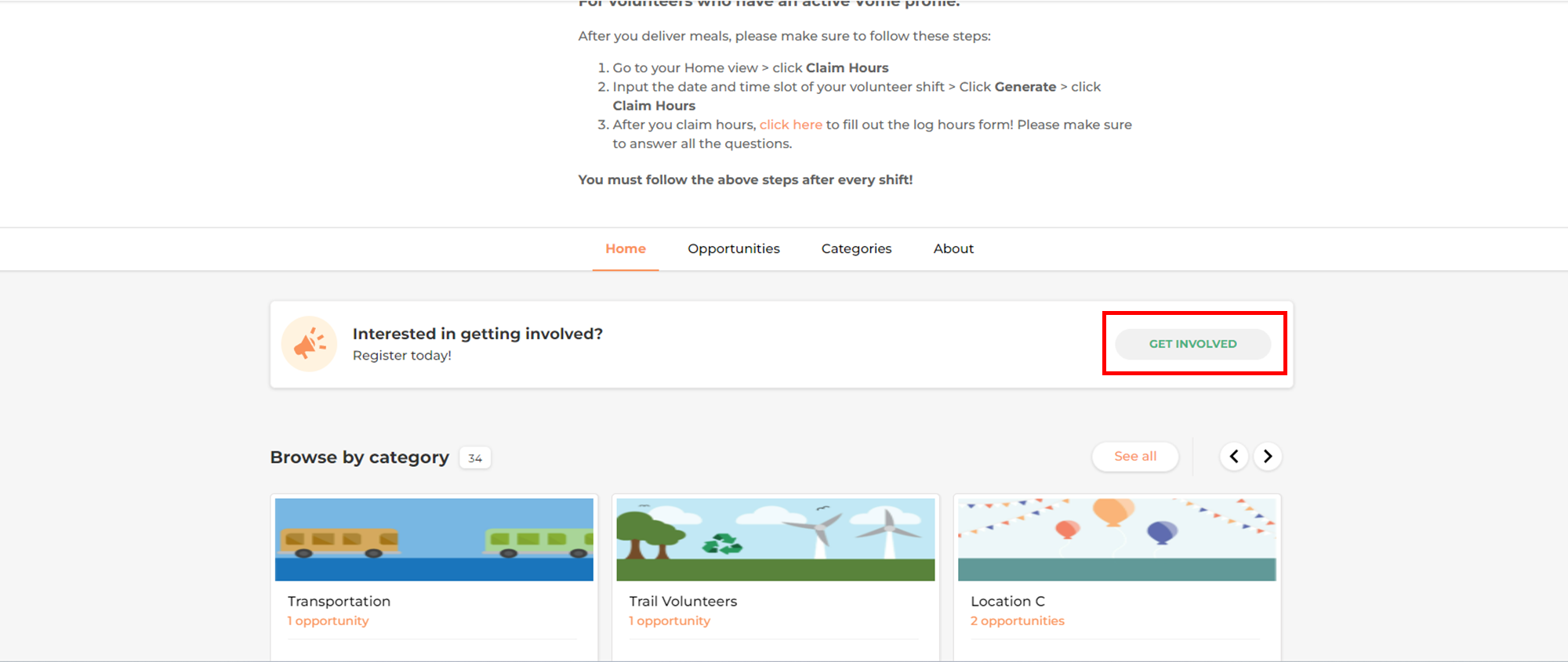Open Location C balloons thumbnail
The width and height of the screenshot is (1568, 662).
[1117, 540]
